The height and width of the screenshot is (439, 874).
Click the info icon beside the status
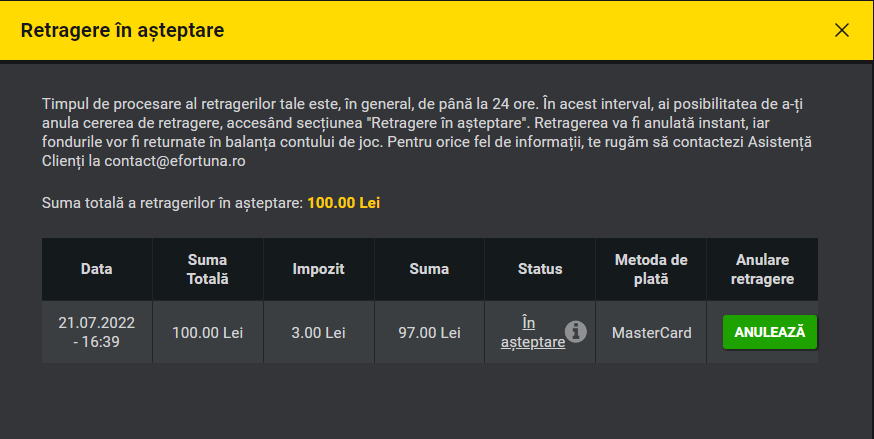[x=576, y=331]
